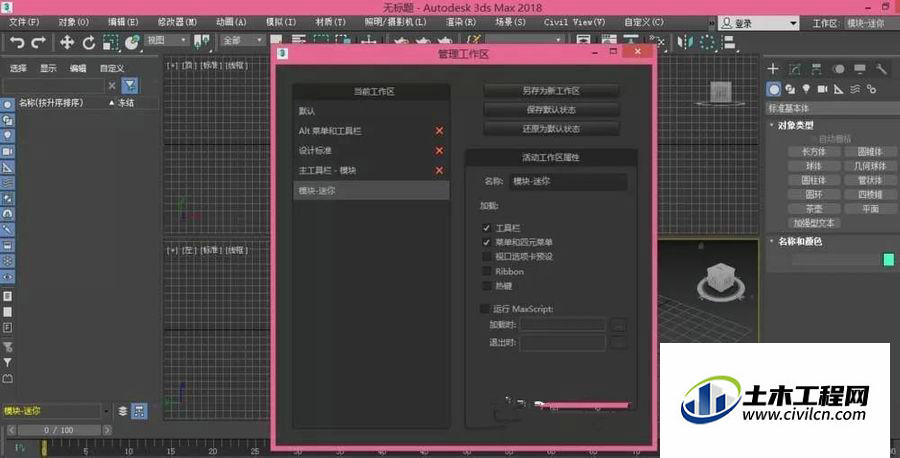The width and height of the screenshot is (900, 458).
Task: Open the 全部 selection filter dropdown
Action: point(242,40)
